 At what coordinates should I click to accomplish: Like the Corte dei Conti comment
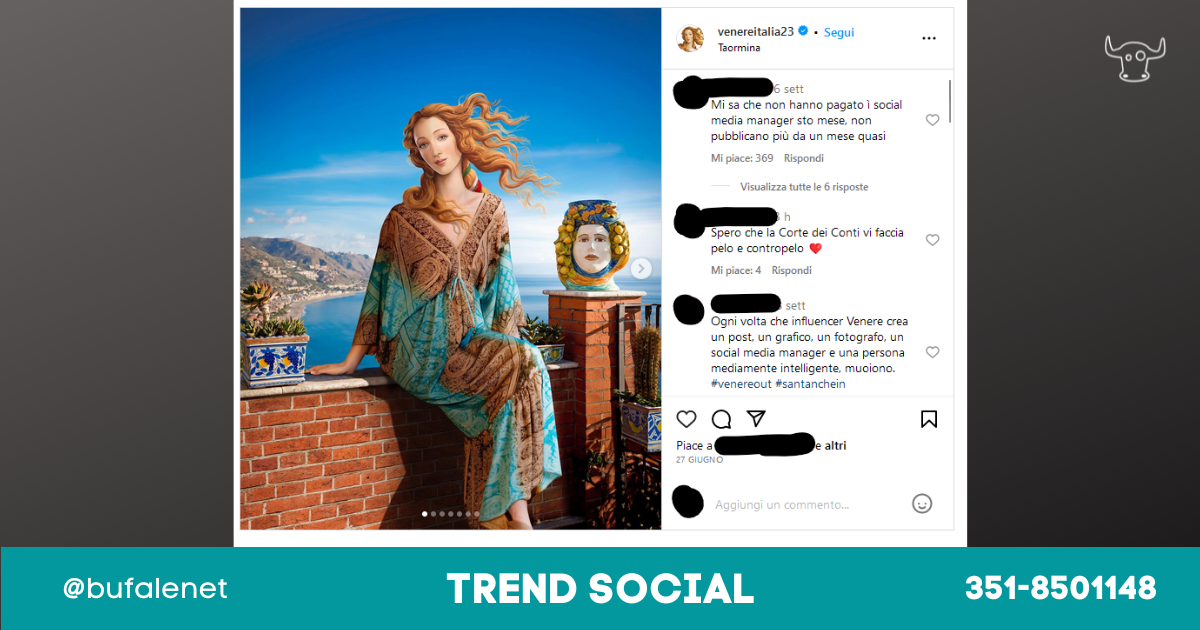tap(932, 240)
